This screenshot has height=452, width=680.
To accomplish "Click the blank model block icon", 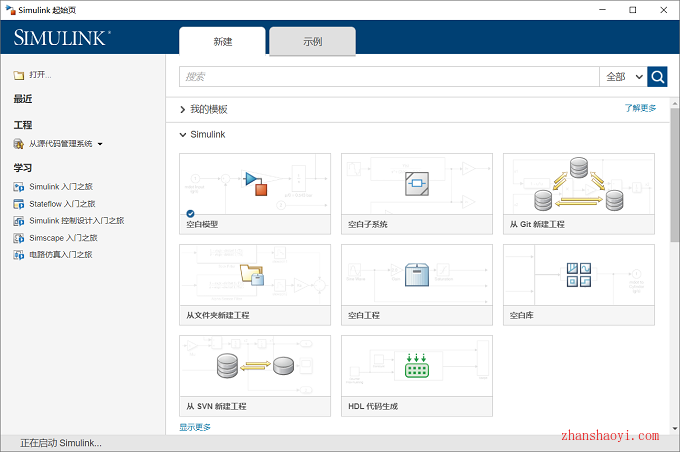I will [x=255, y=183].
